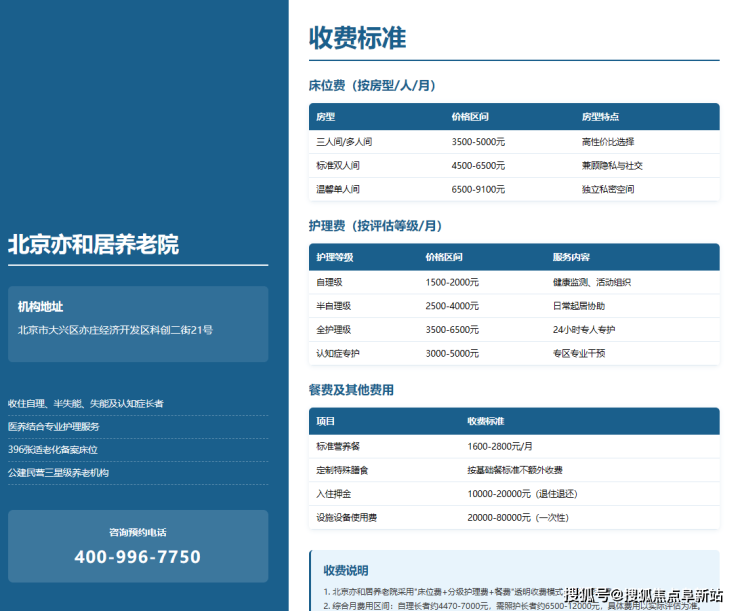The image size is (740, 611).
Task: Select the 高性价比选择 feature cell
Action: (608, 142)
